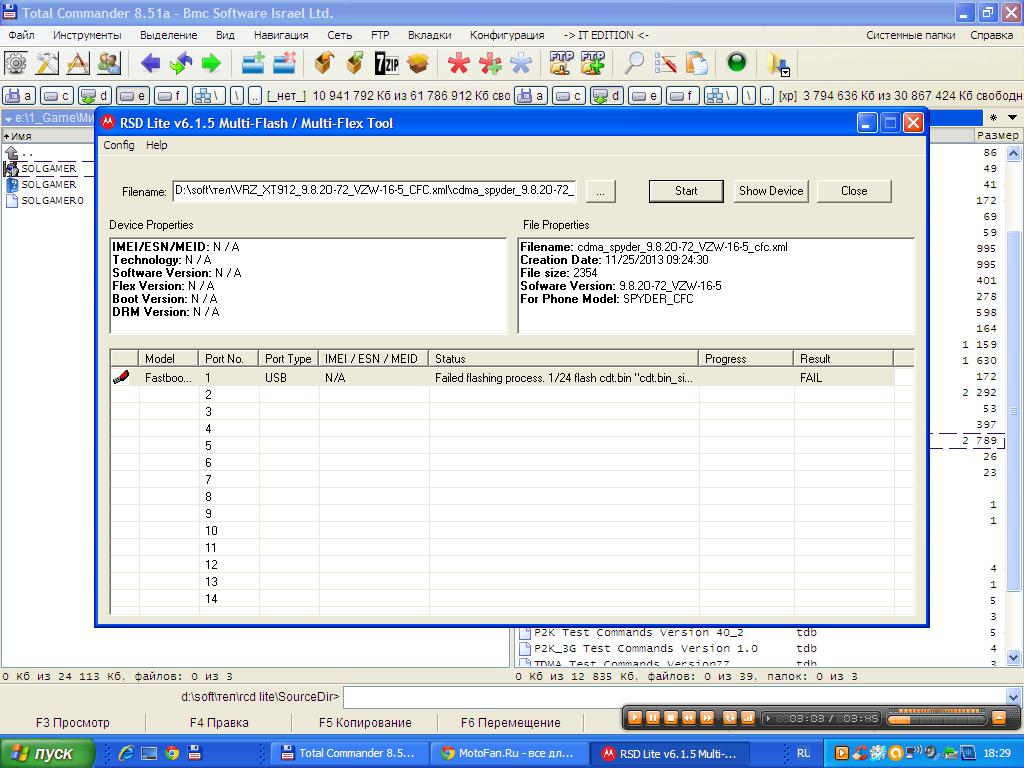Screen dimensions: 1024x768
Task: Open the Инструменты menu
Action: point(87,35)
